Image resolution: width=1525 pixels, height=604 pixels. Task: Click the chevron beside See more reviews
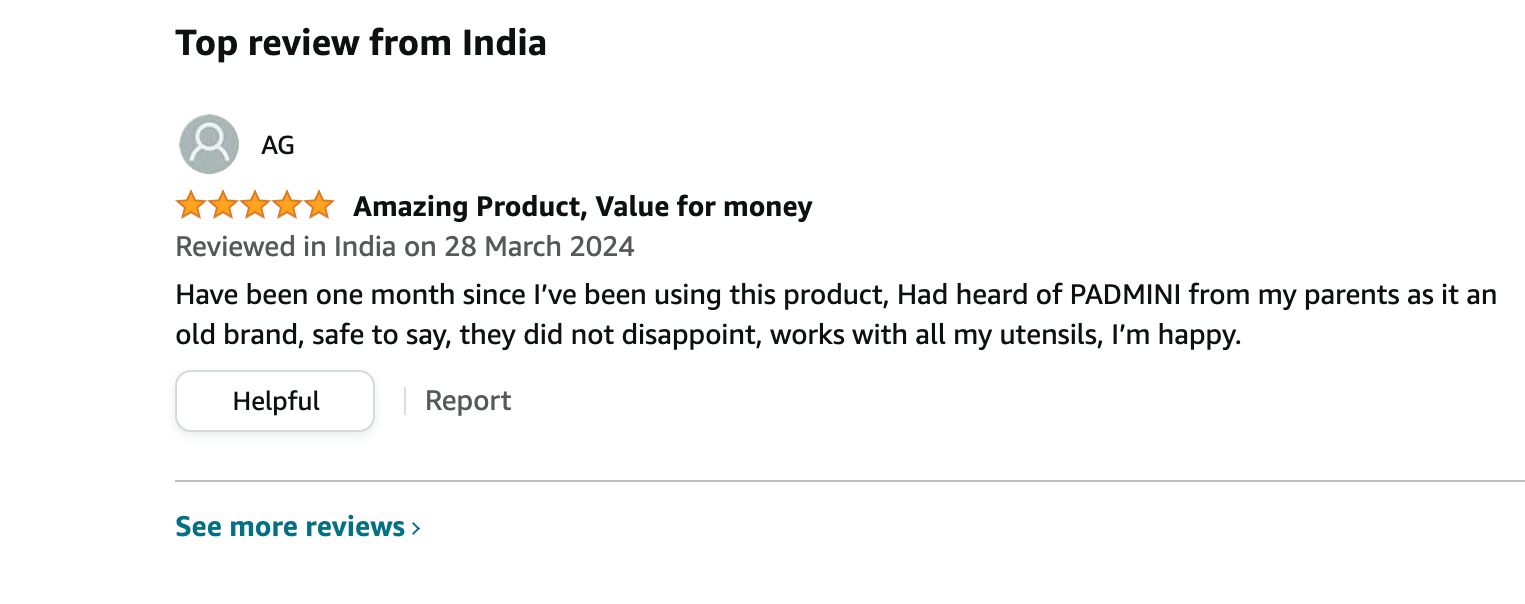pos(416,528)
